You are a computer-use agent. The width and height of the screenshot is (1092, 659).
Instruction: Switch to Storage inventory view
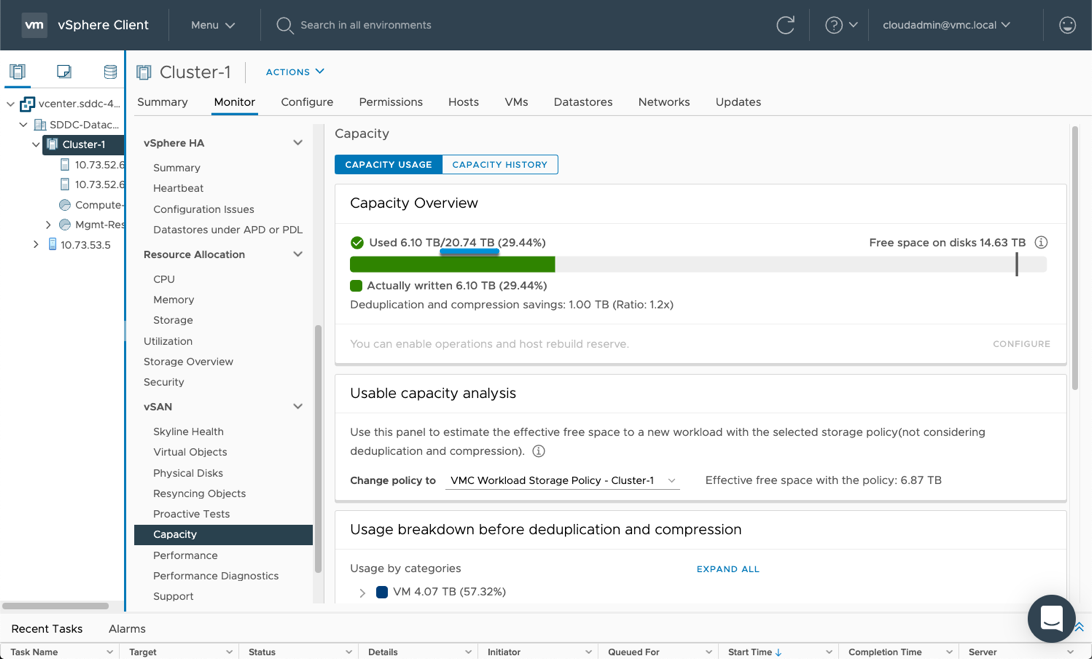coord(110,71)
